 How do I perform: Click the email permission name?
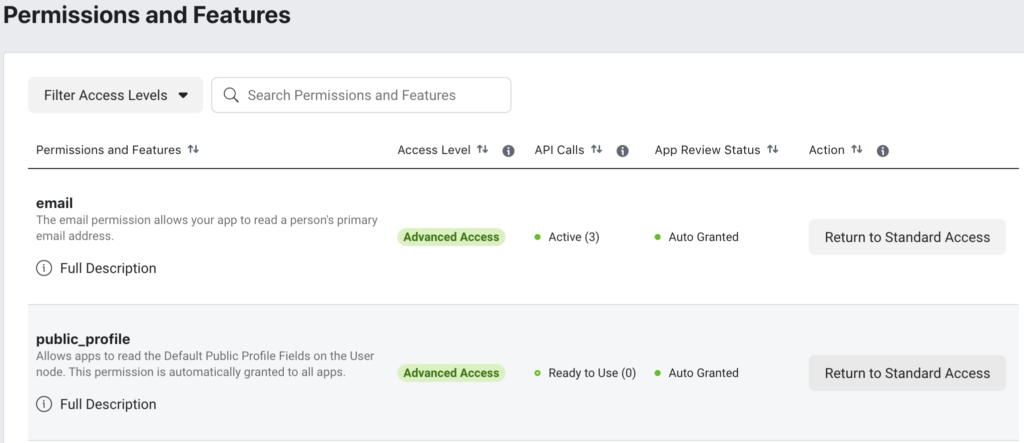tap(54, 203)
